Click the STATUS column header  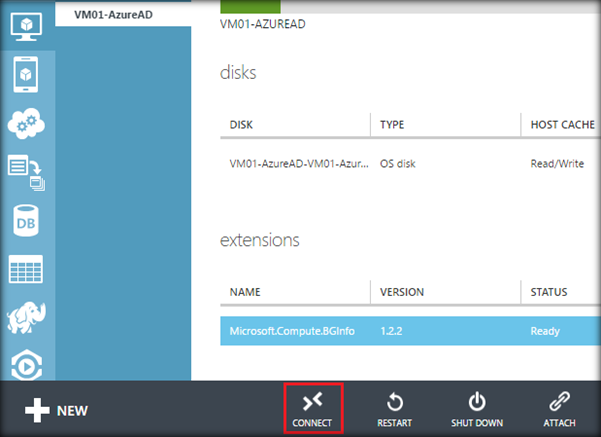pos(548,292)
